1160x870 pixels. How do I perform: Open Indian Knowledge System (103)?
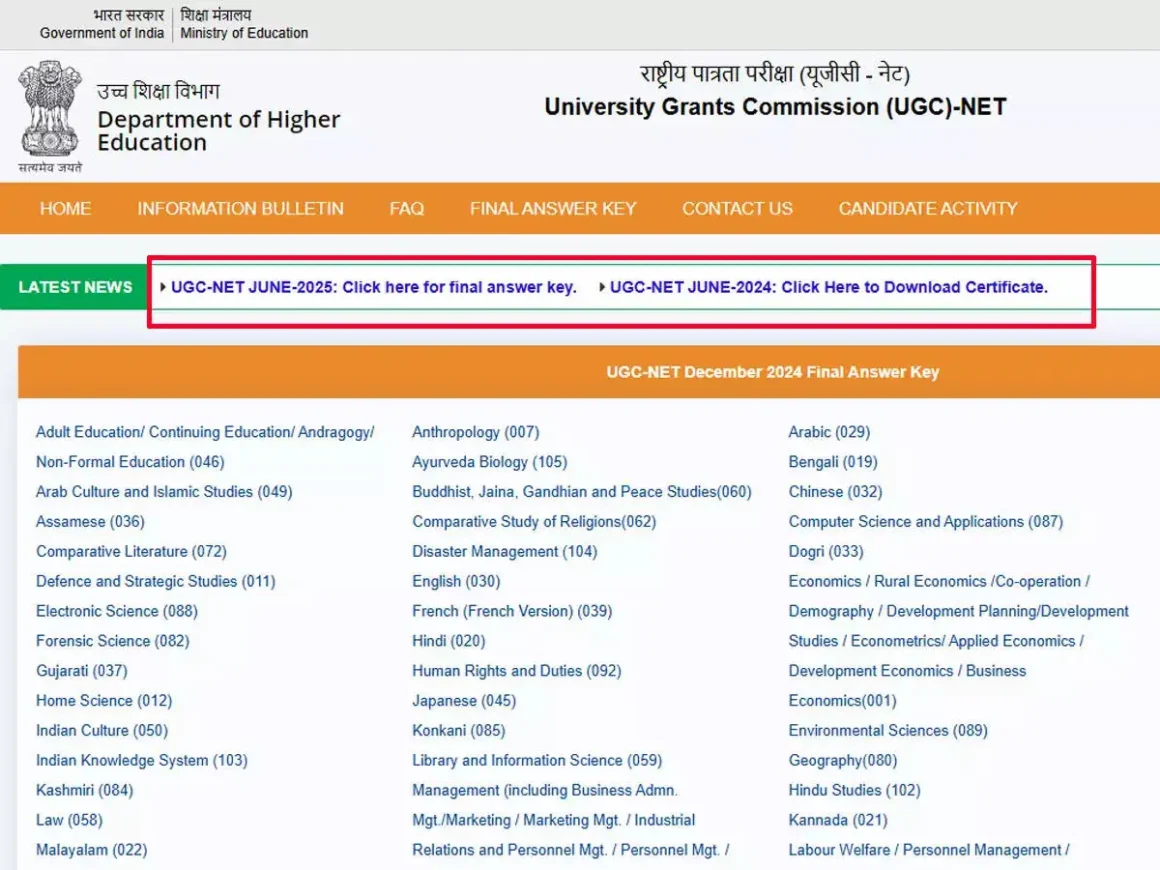(142, 761)
